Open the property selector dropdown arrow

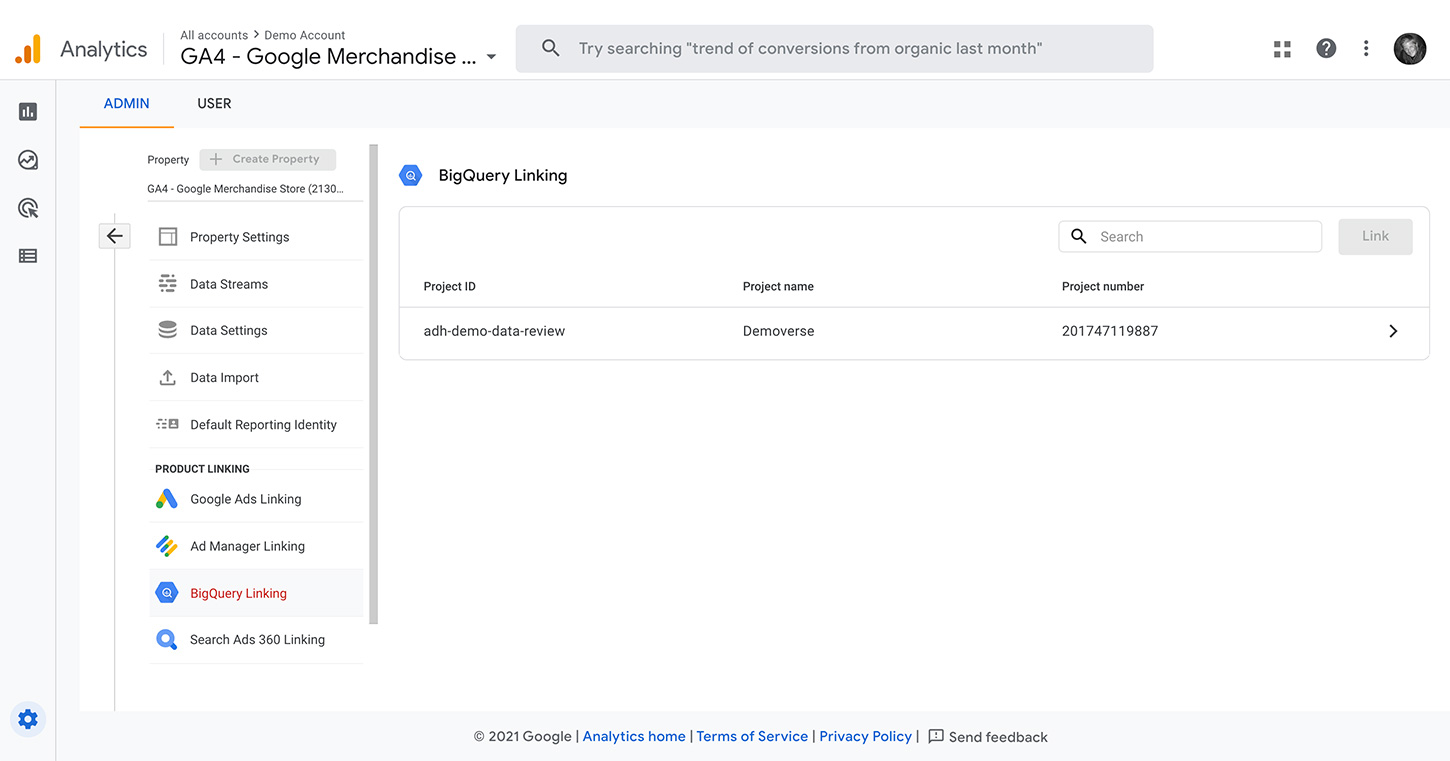point(491,57)
